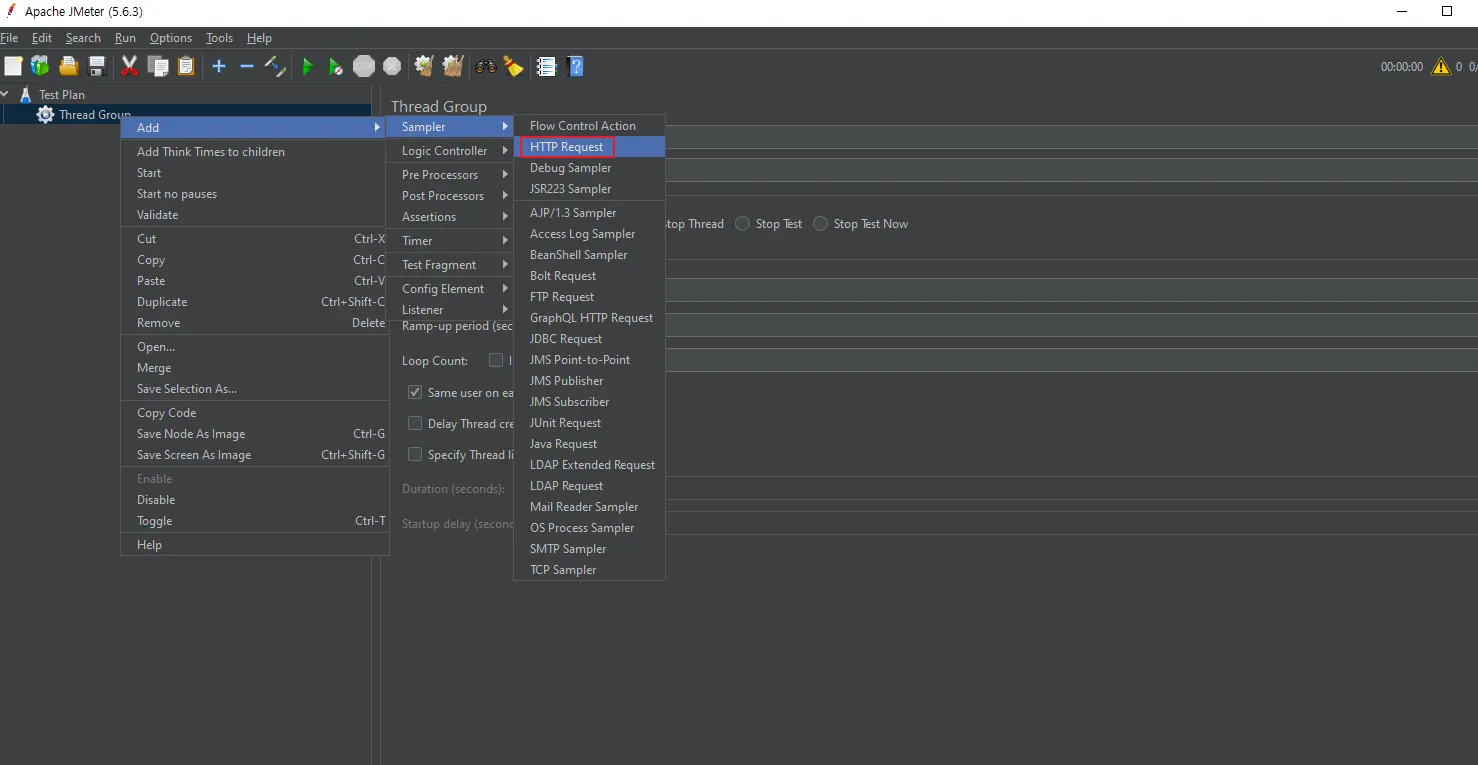The image size is (1478, 765).
Task: Select the Thread Group gear icon in tree
Action: pos(45,114)
